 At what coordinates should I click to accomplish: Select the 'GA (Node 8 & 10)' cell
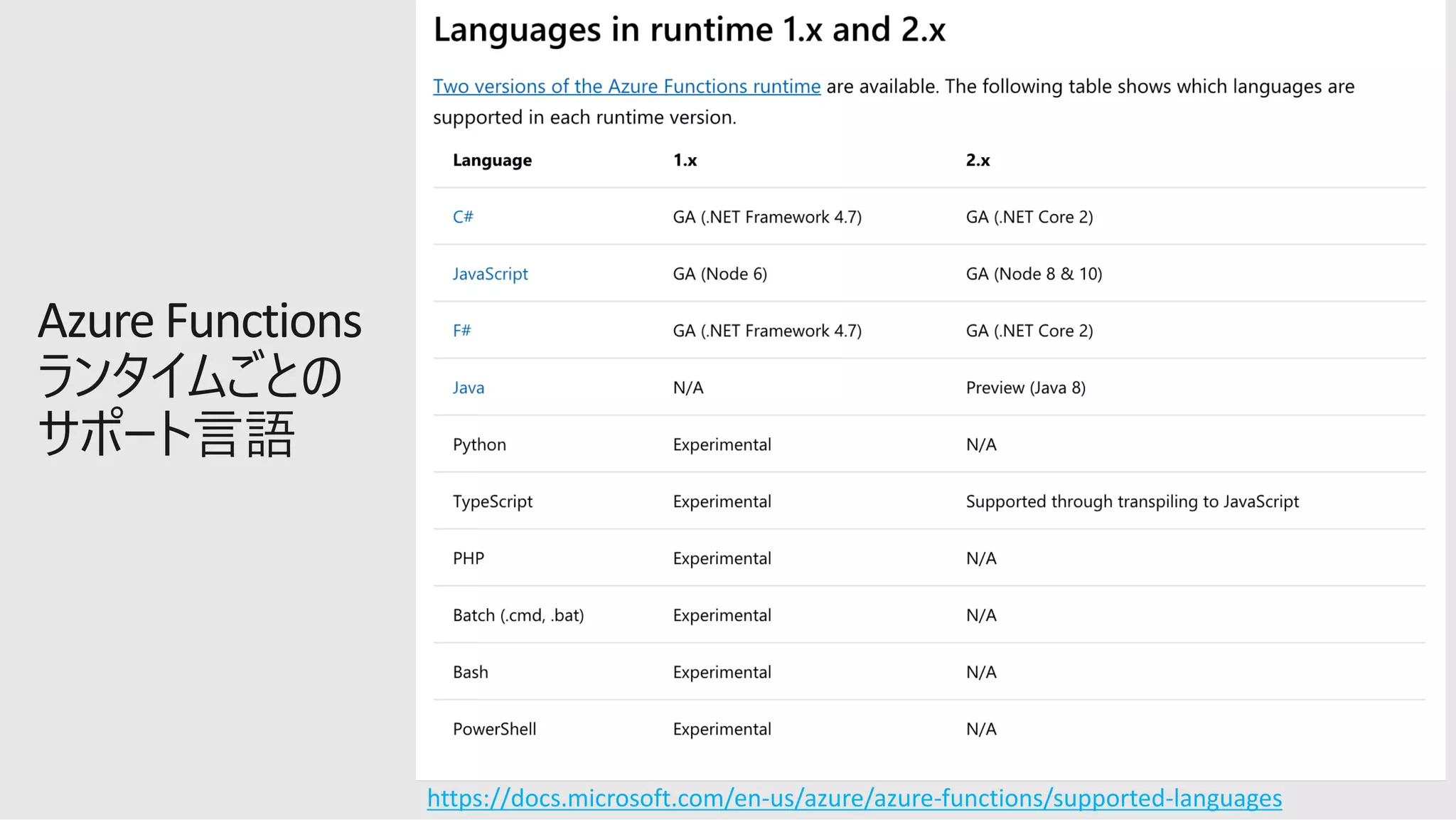pos(1034,274)
